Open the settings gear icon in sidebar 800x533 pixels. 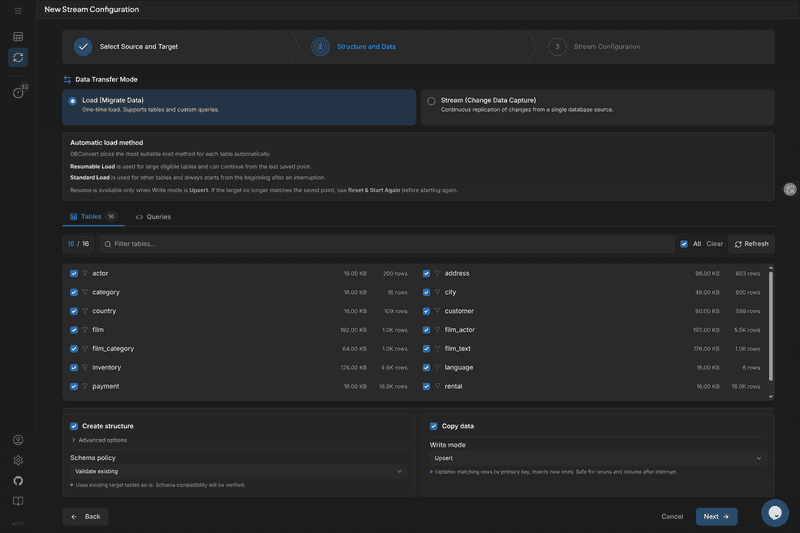[18, 460]
